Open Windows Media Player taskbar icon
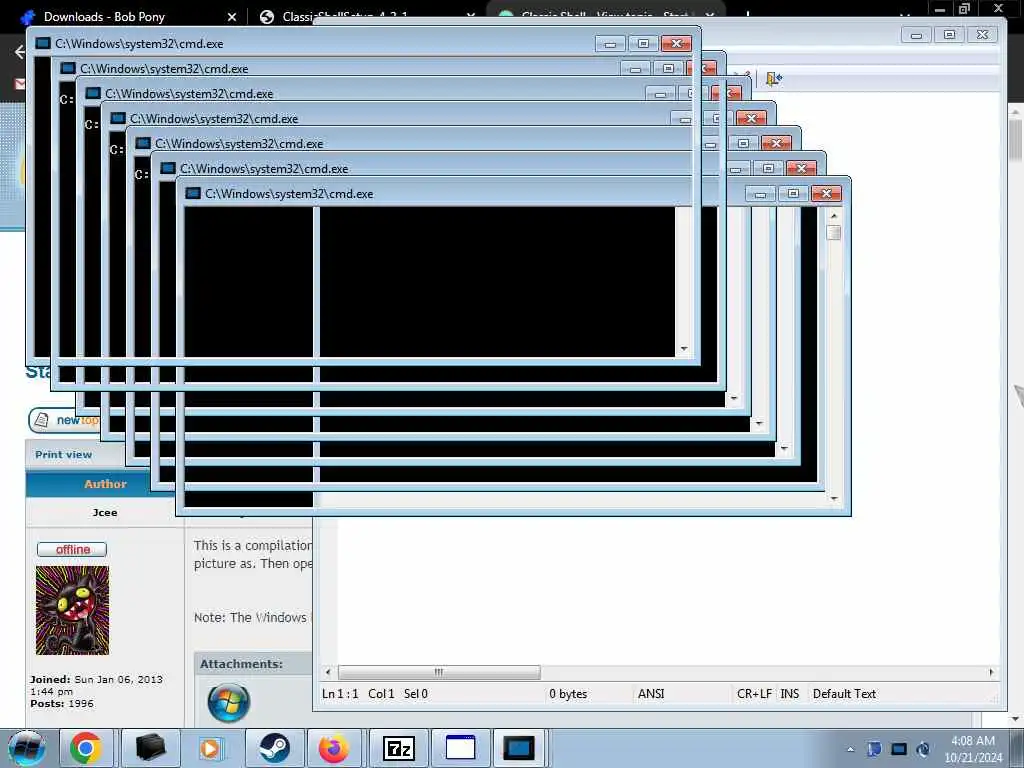This screenshot has height=768, width=1024. point(211,748)
